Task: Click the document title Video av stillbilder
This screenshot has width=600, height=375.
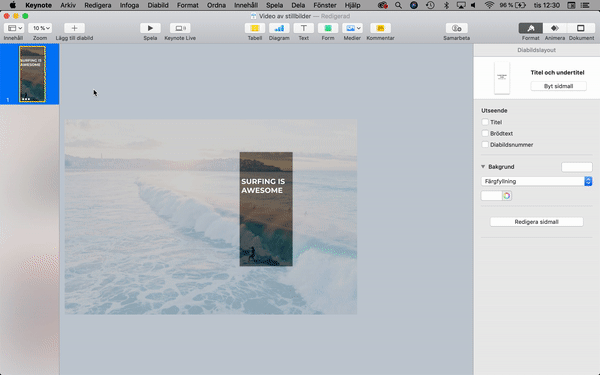Action: point(285,16)
